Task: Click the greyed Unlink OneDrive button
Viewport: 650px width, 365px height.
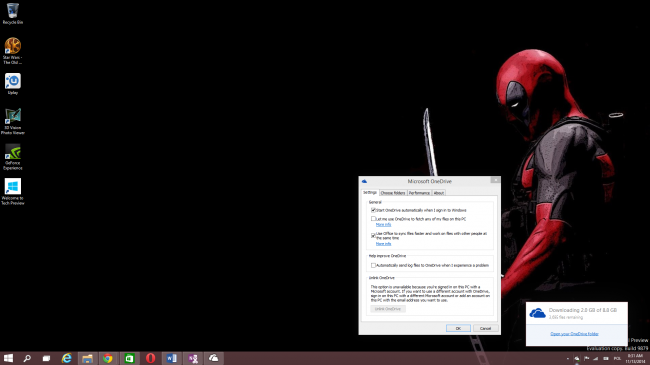Action: (x=388, y=309)
